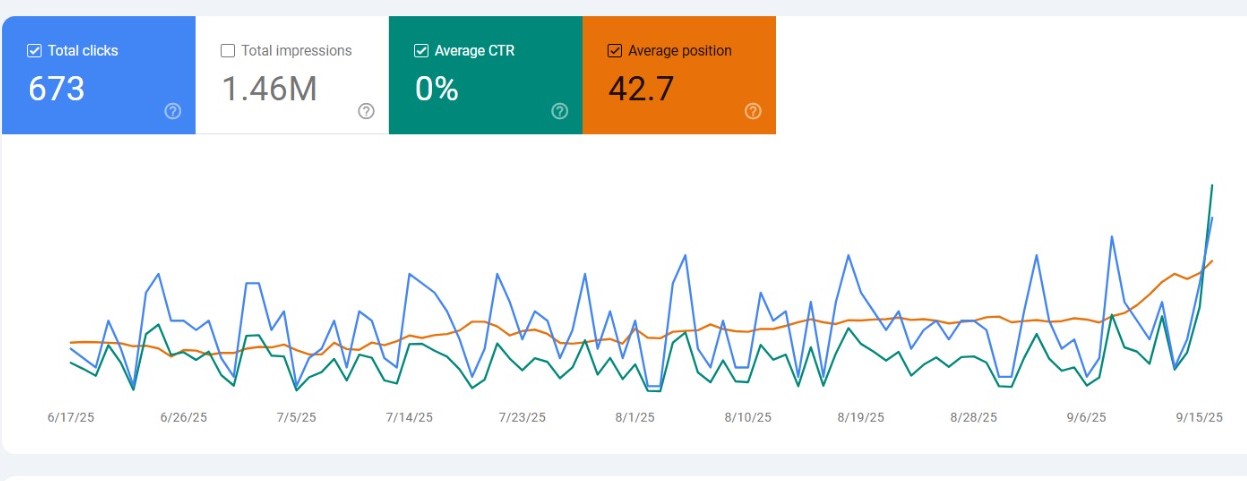Open help icon on Total impressions card
The height and width of the screenshot is (481, 1247).
pyautogui.click(x=366, y=111)
